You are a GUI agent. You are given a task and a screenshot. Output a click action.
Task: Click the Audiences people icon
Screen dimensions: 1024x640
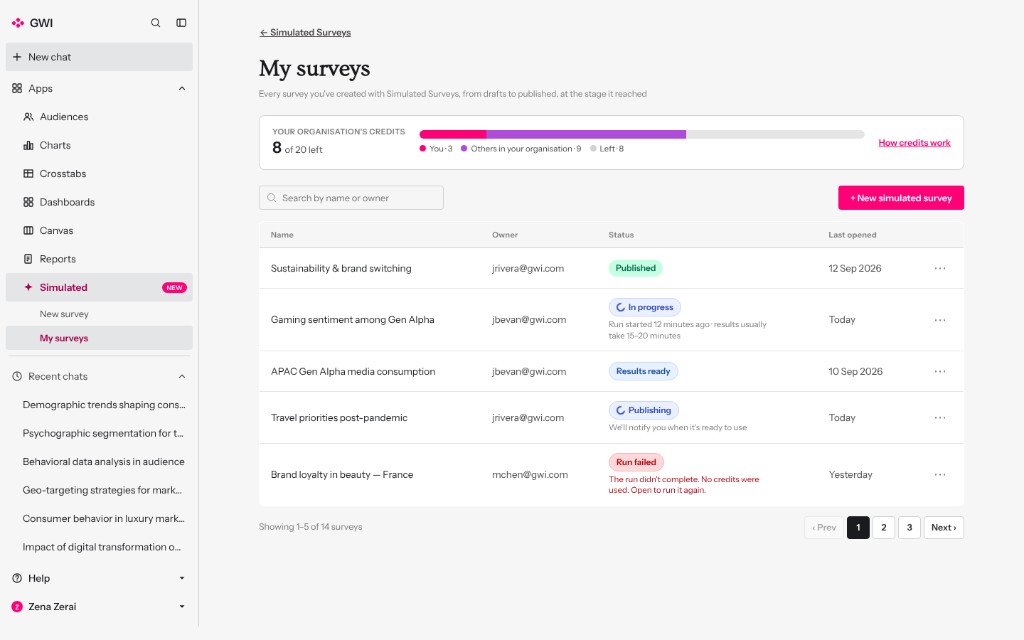(x=28, y=117)
